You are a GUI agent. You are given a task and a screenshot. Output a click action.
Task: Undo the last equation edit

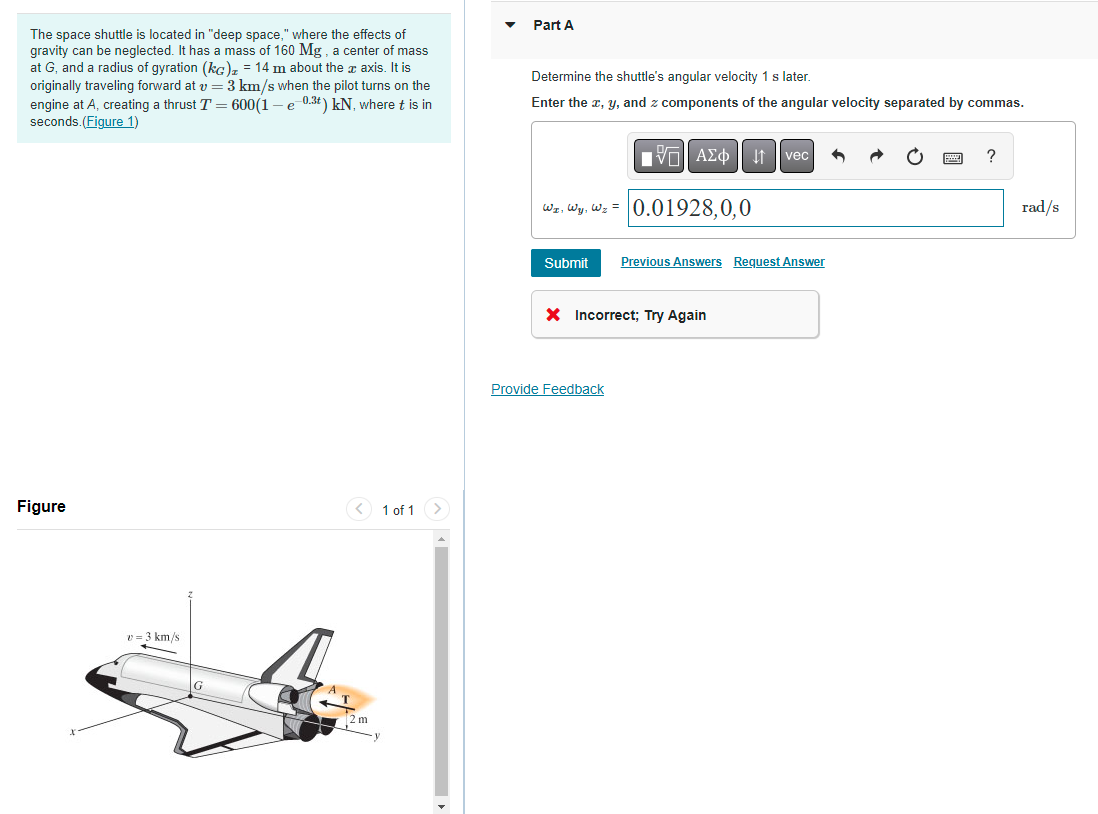838,155
